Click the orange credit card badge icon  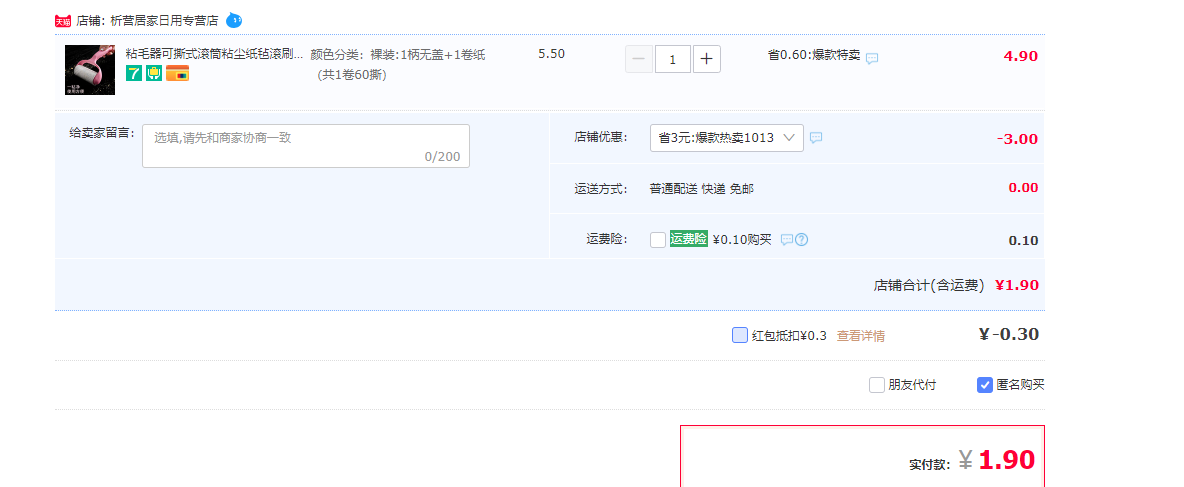click(177, 73)
